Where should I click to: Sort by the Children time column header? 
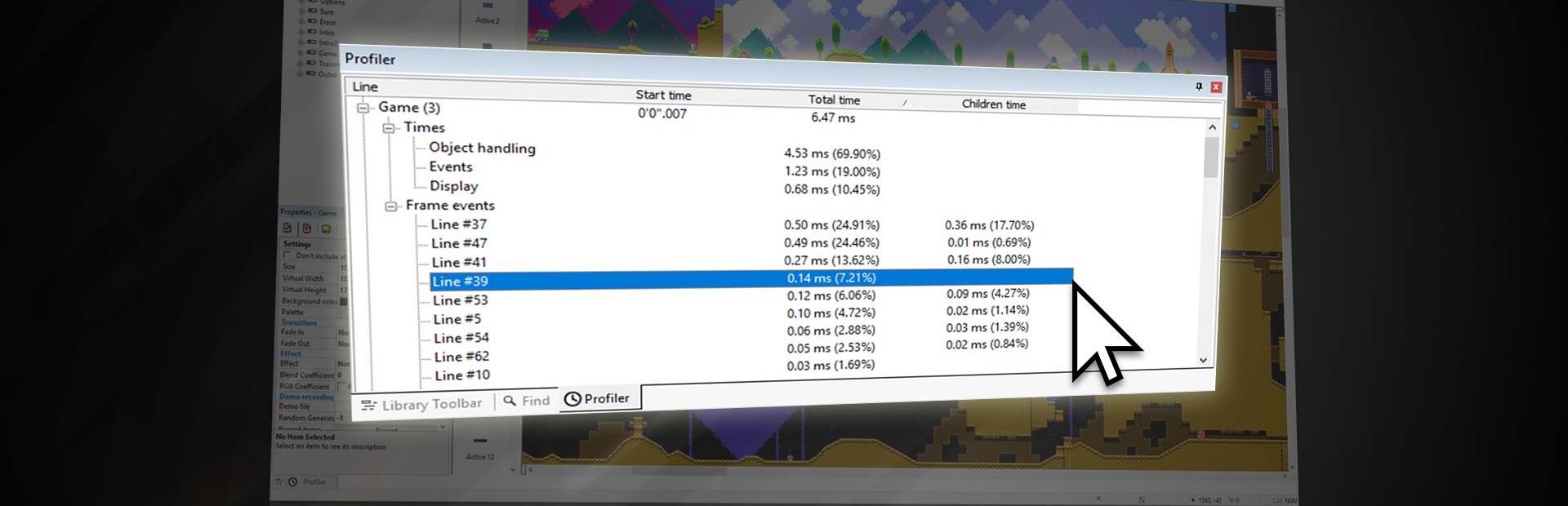tap(993, 104)
